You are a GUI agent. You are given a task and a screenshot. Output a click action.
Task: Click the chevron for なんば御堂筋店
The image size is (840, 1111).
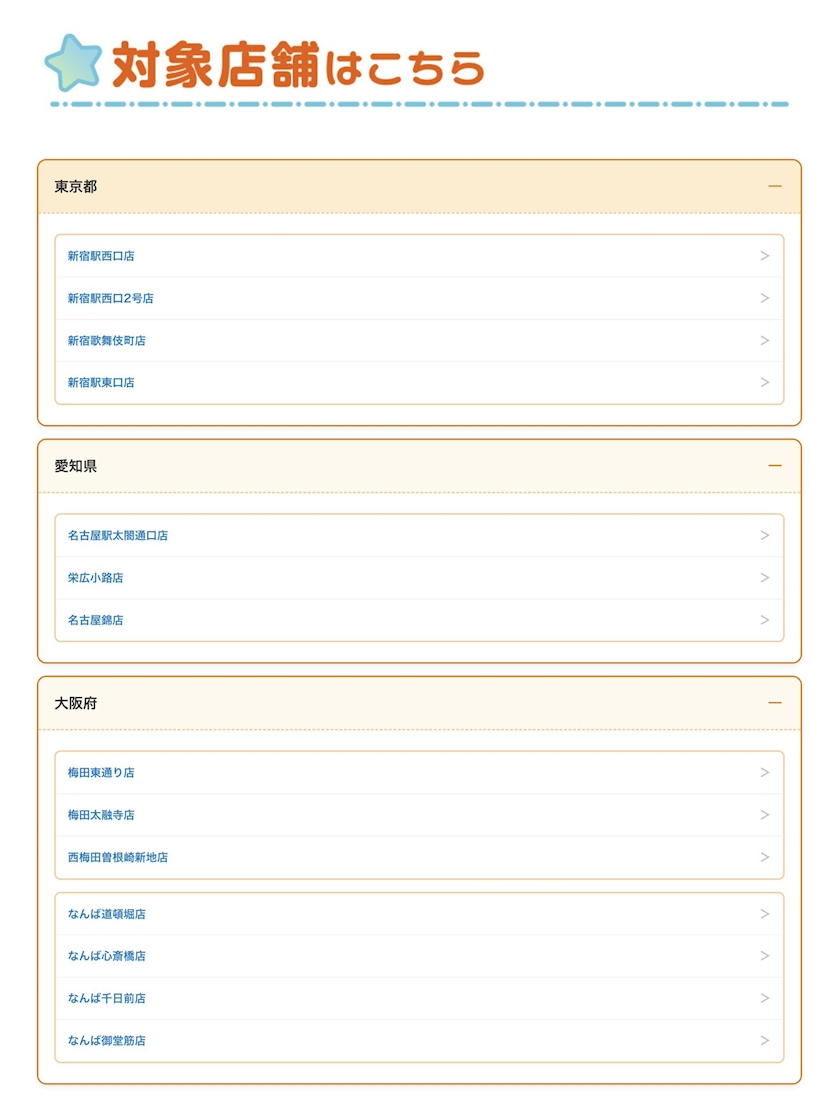pyautogui.click(x=765, y=1041)
